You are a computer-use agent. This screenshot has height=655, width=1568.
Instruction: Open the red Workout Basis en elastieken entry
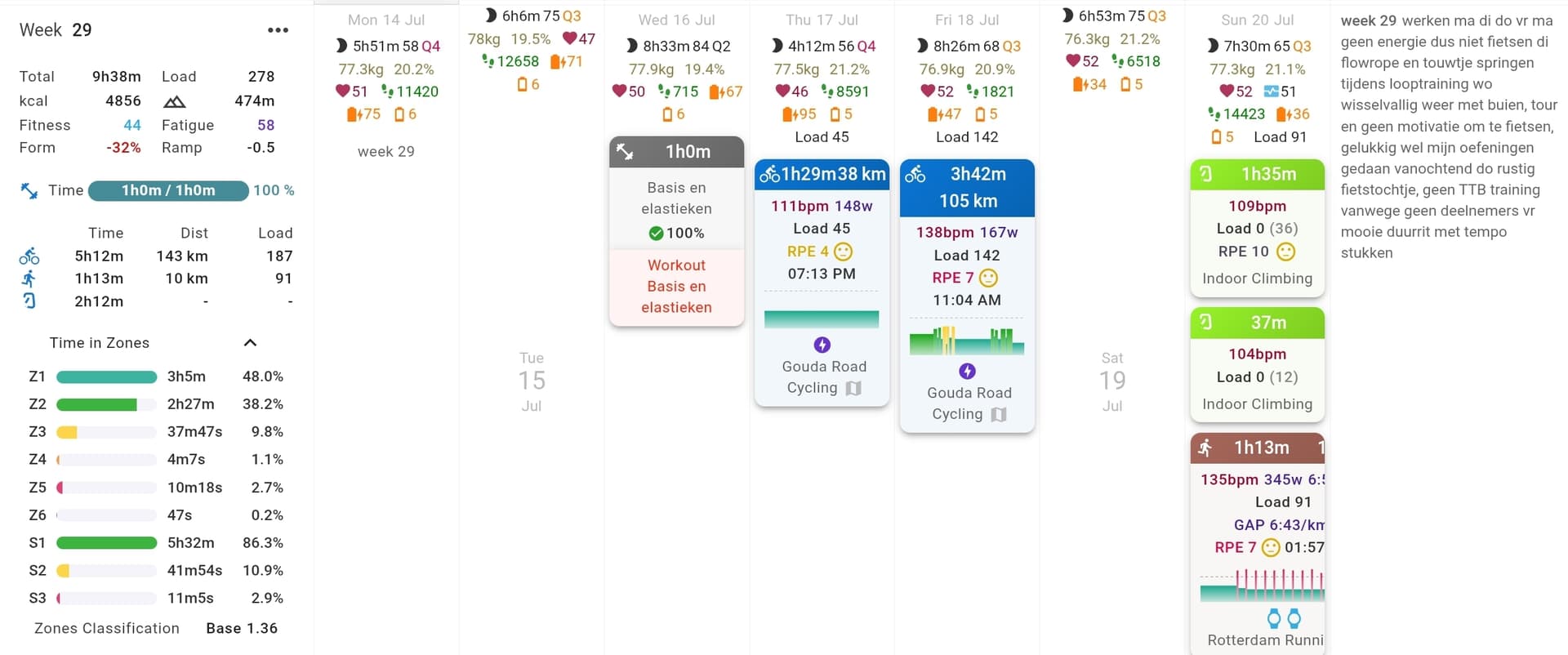[x=676, y=286]
